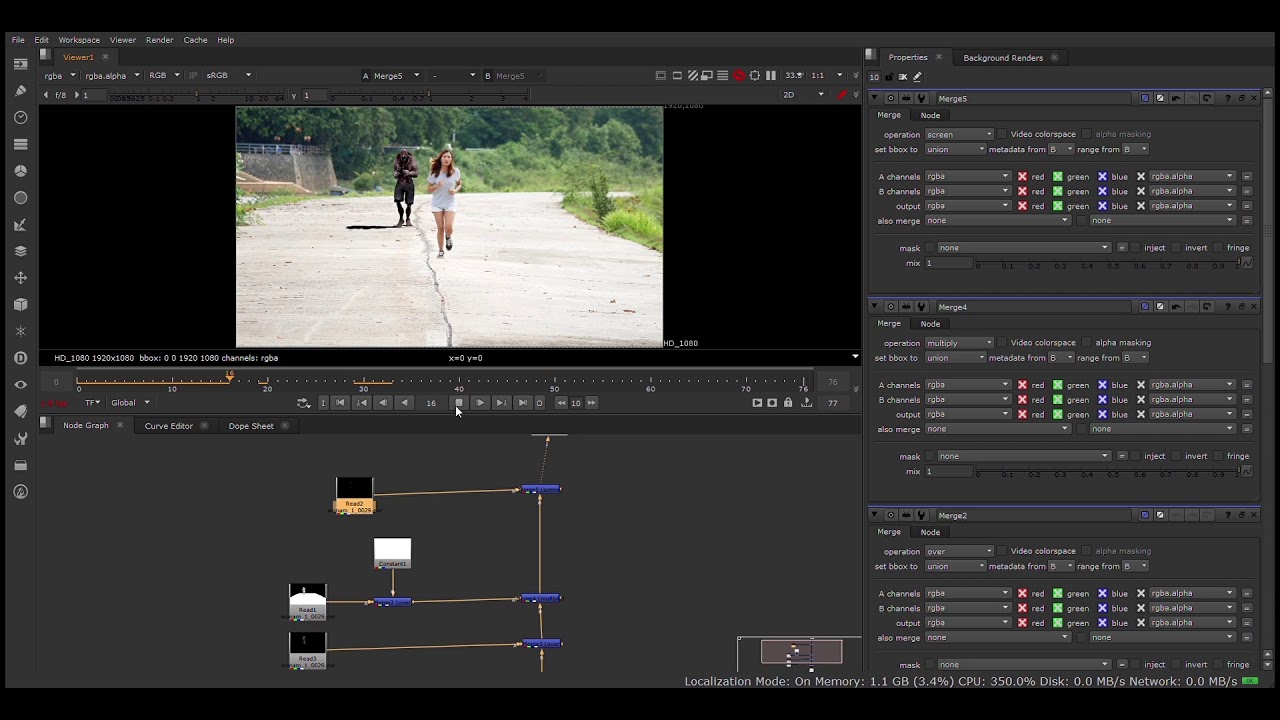Open the viewer 2D view mode dropdown
1280x720 pixels.
pos(803,95)
